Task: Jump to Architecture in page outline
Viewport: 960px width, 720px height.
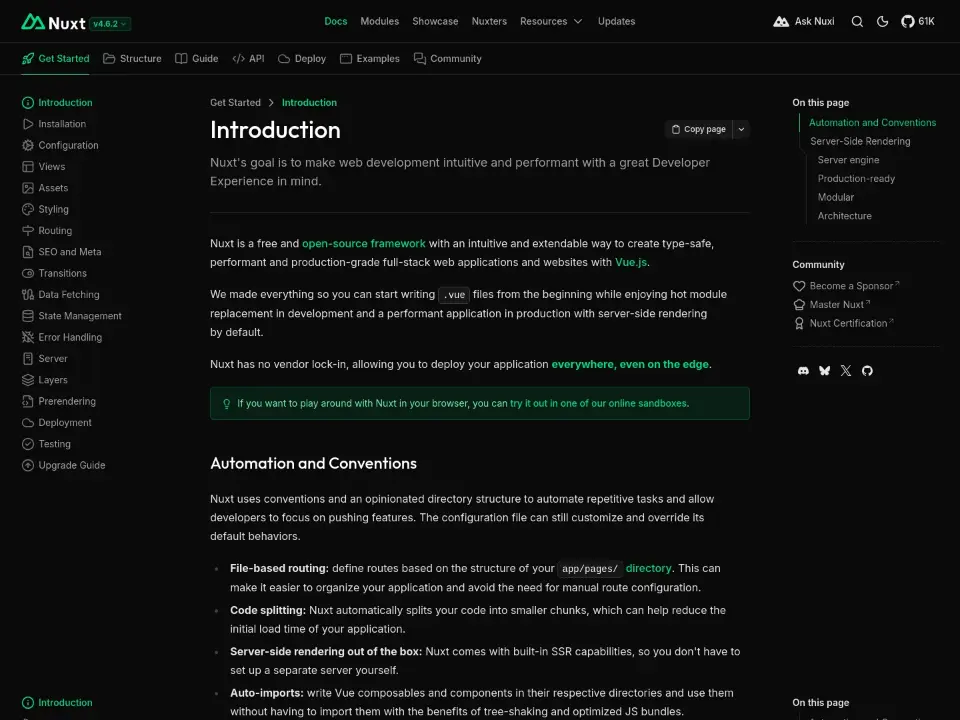Action: click(845, 216)
